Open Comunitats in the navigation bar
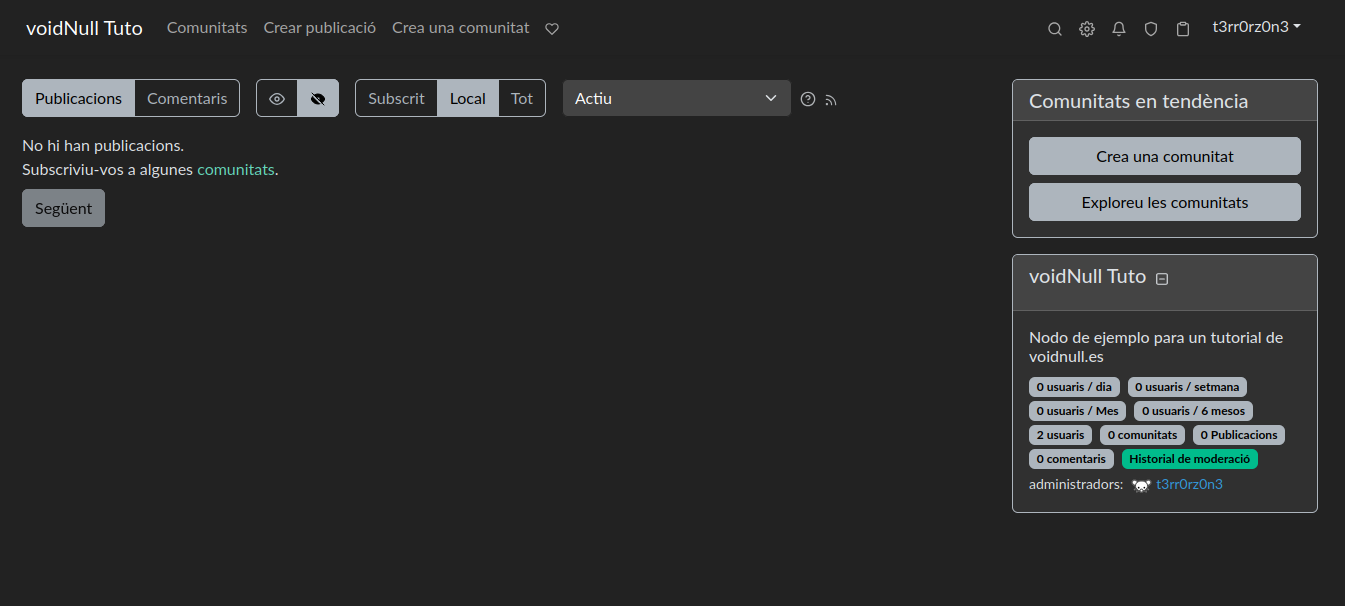This screenshot has height=606, width=1345. tap(207, 28)
